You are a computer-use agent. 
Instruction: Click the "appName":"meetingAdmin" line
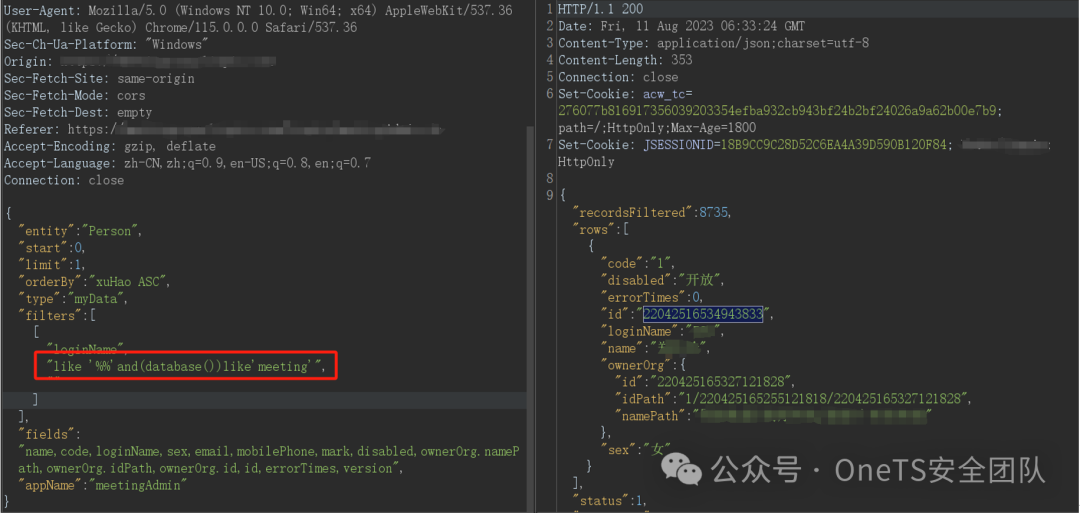(103, 485)
